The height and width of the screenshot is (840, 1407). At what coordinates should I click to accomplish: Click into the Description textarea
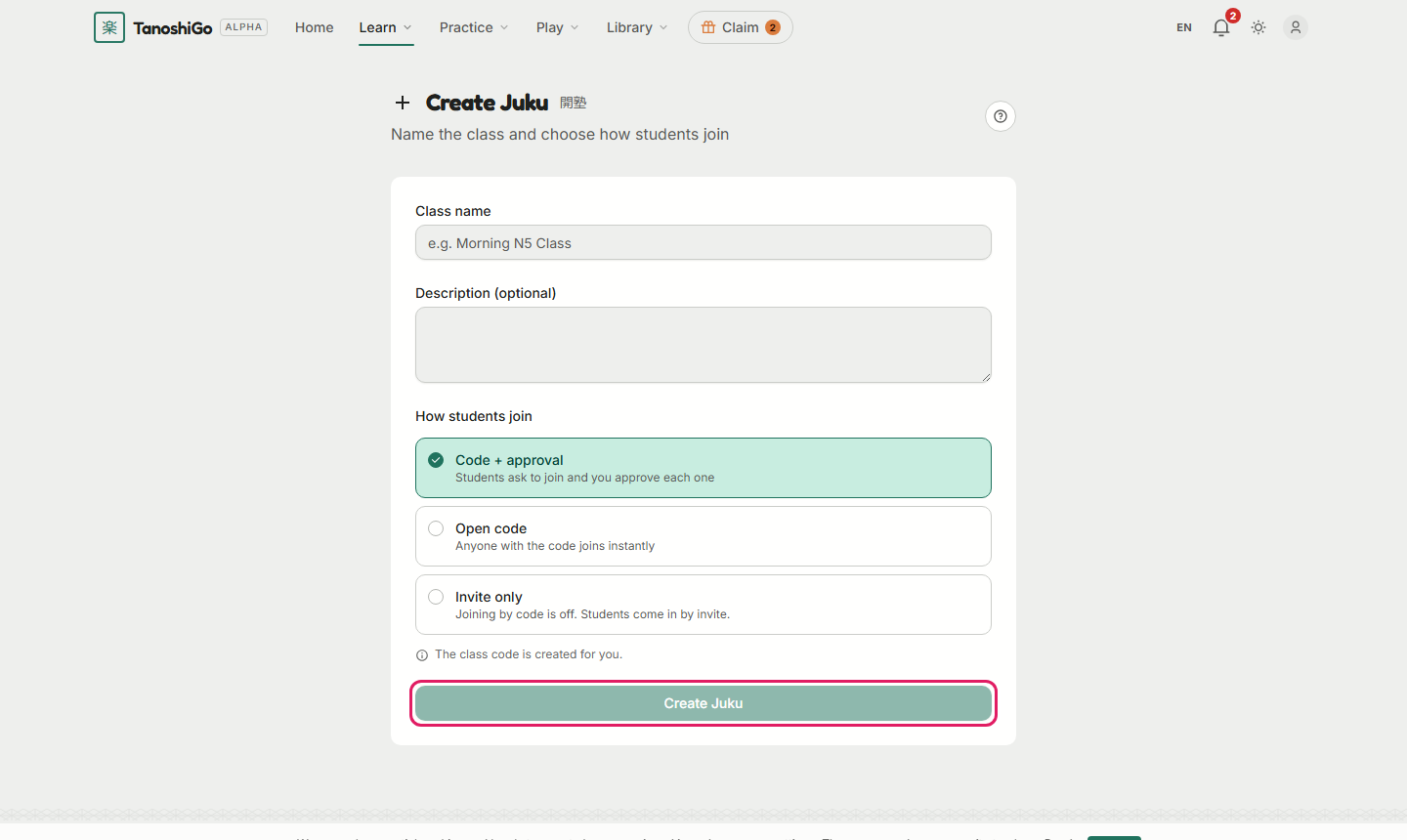point(703,345)
